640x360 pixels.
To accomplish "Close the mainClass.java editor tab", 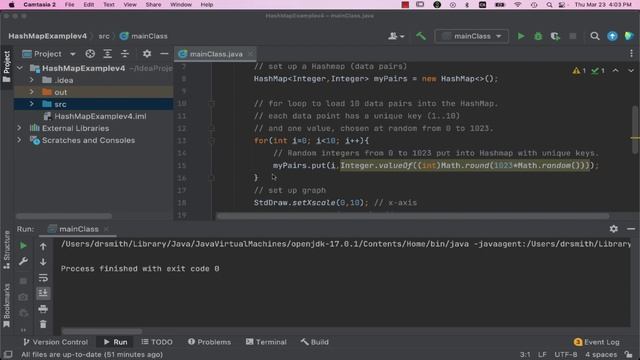I will click(250, 54).
